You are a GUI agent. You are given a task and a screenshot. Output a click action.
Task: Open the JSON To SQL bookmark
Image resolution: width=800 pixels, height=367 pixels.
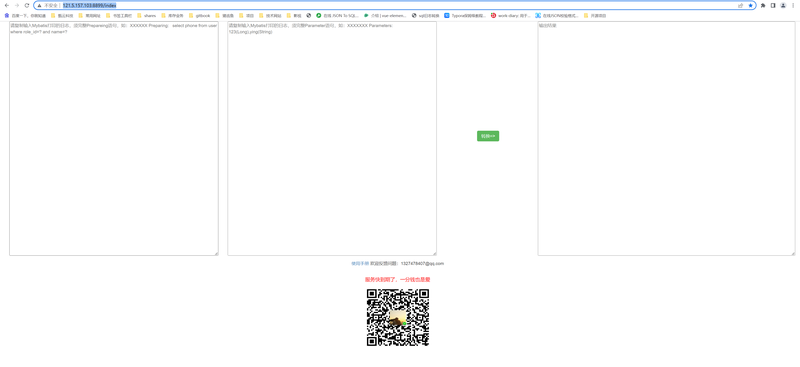pyautogui.click(x=337, y=16)
